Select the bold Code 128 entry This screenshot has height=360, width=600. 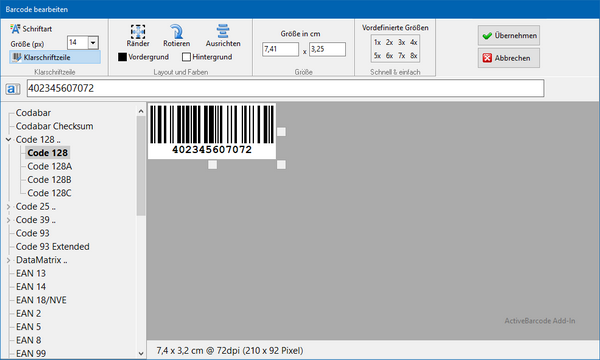(47, 153)
